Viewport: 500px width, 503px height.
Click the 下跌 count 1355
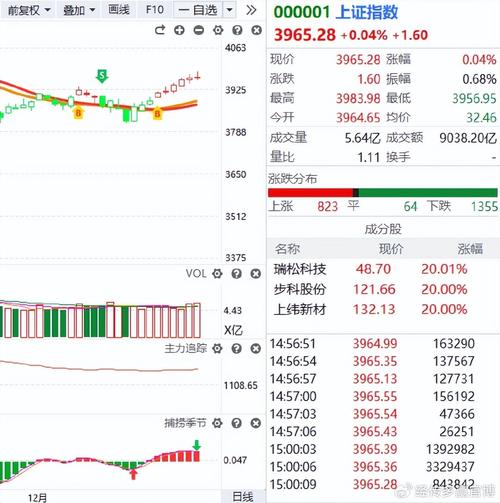coord(484,207)
